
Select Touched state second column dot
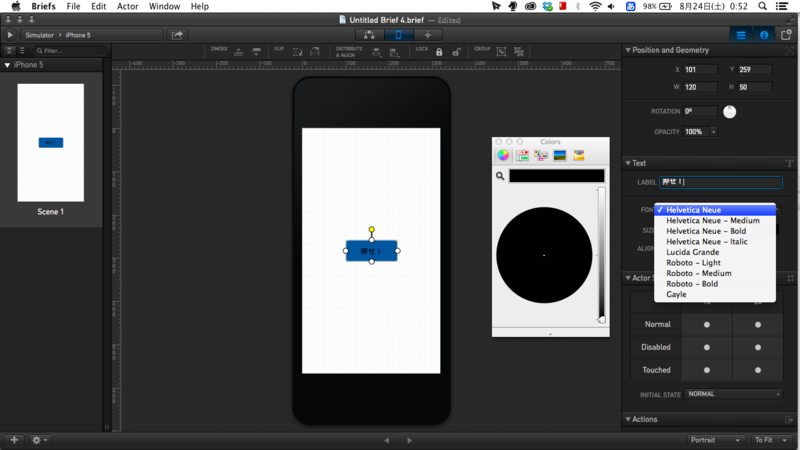758,370
